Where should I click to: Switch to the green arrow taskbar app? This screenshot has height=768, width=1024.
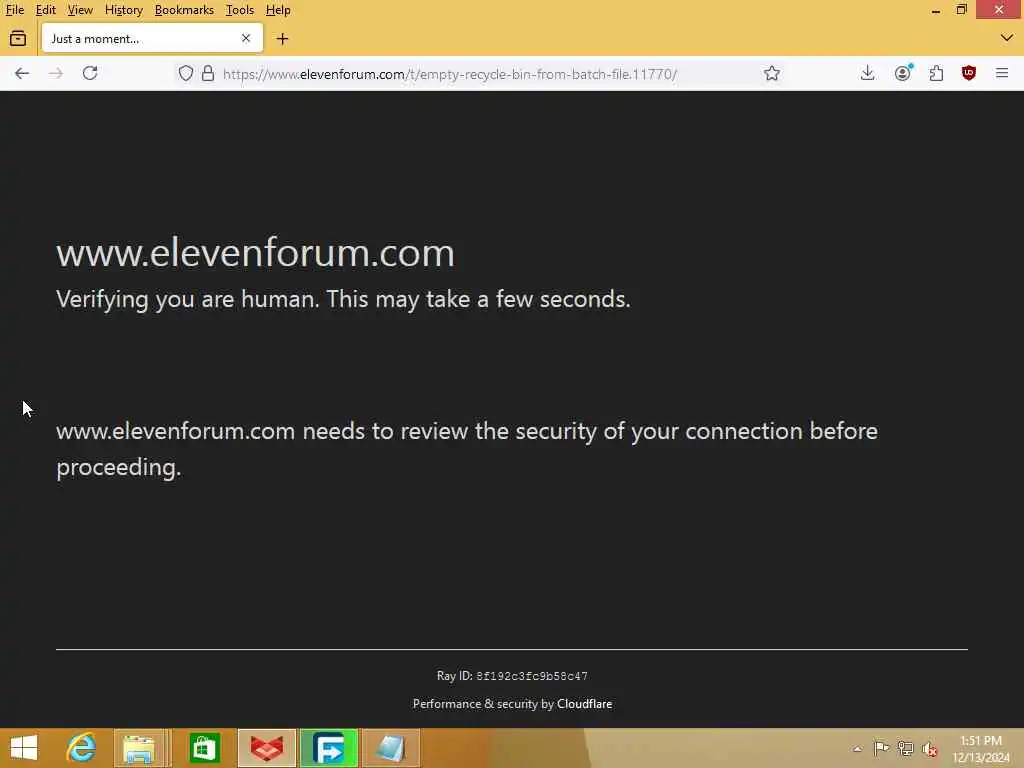328,748
